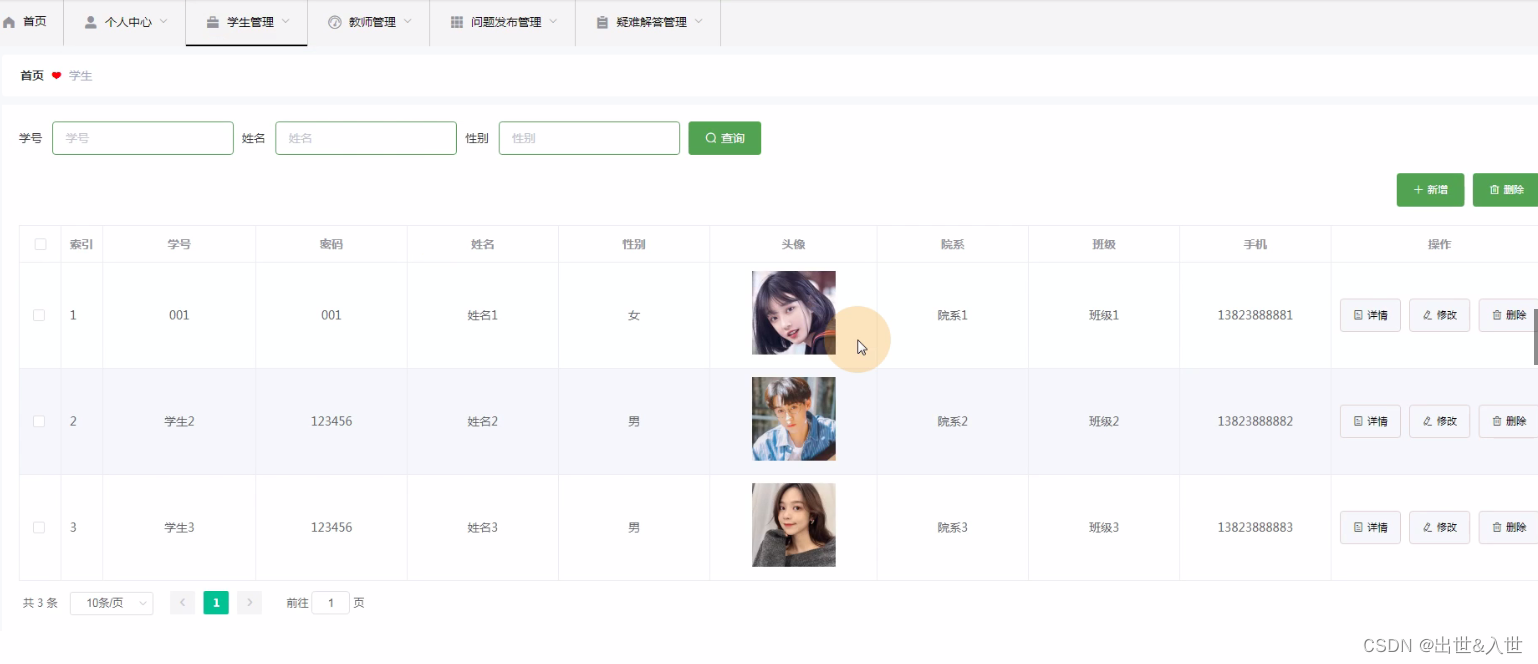This screenshot has width=1538, height=664.
Task: Check the checkbox for 学生2 row
Action: coord(39,421)
